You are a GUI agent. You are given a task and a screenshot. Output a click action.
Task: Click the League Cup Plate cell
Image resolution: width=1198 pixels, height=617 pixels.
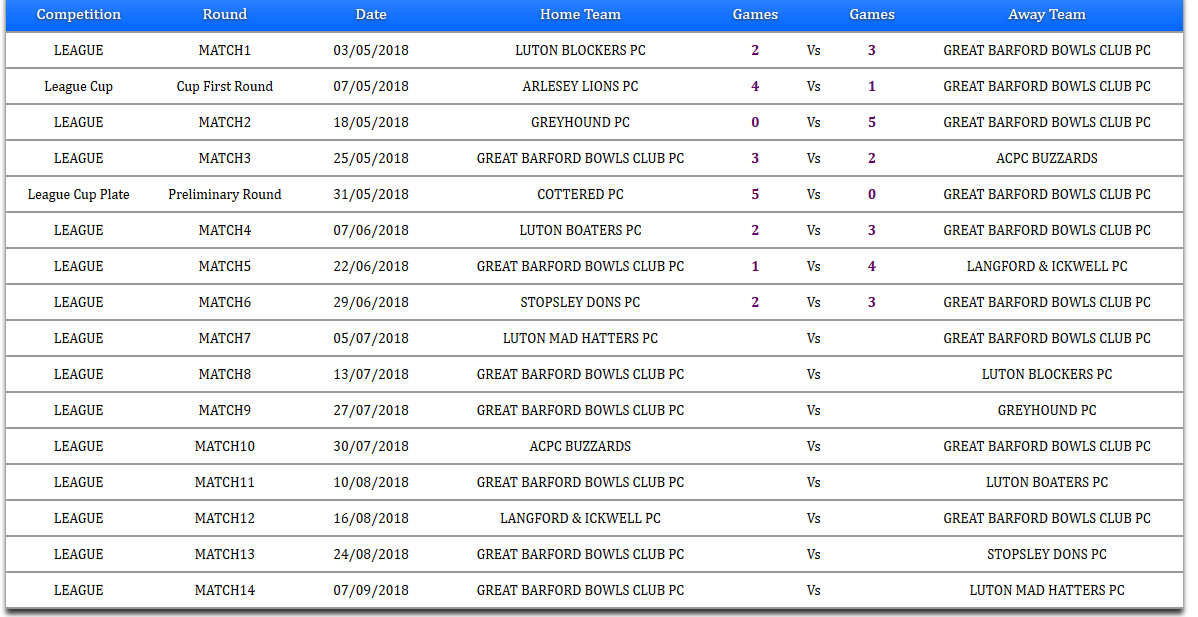coord(79,194)
